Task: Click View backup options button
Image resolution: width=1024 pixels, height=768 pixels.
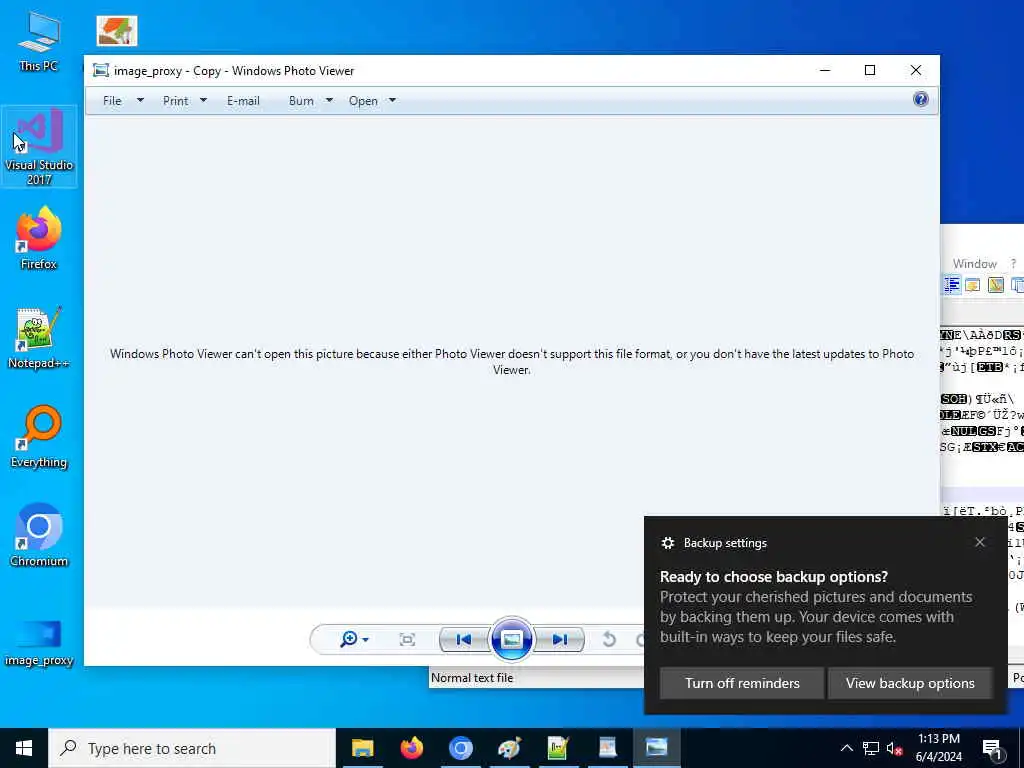Action: click(x=910, y=683)
